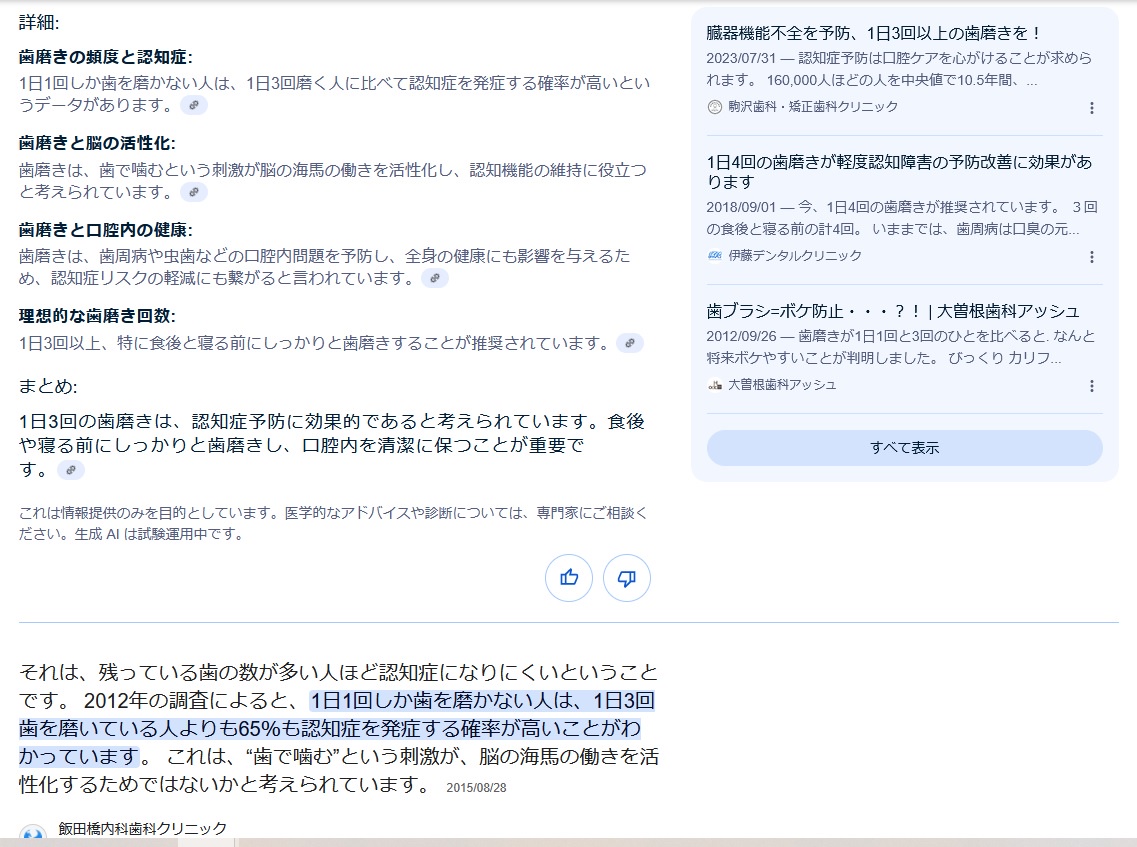
Task: Click the 伊藤デンタルクリニック site favicon
Action: click(x=714, y=256)
